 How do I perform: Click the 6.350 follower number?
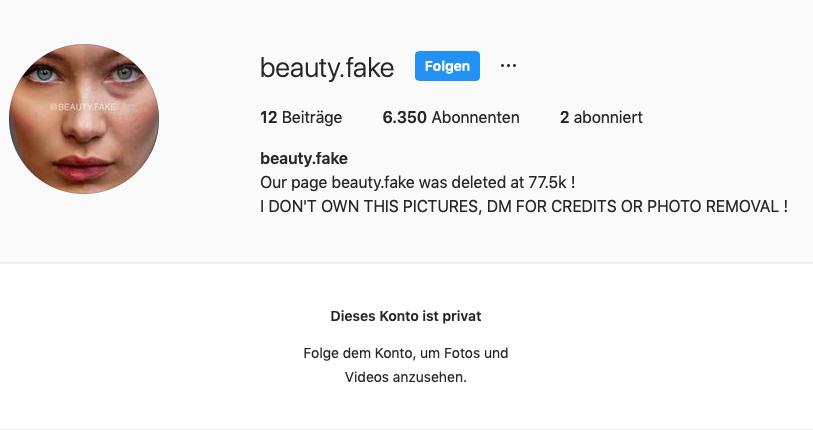[405, 117]
